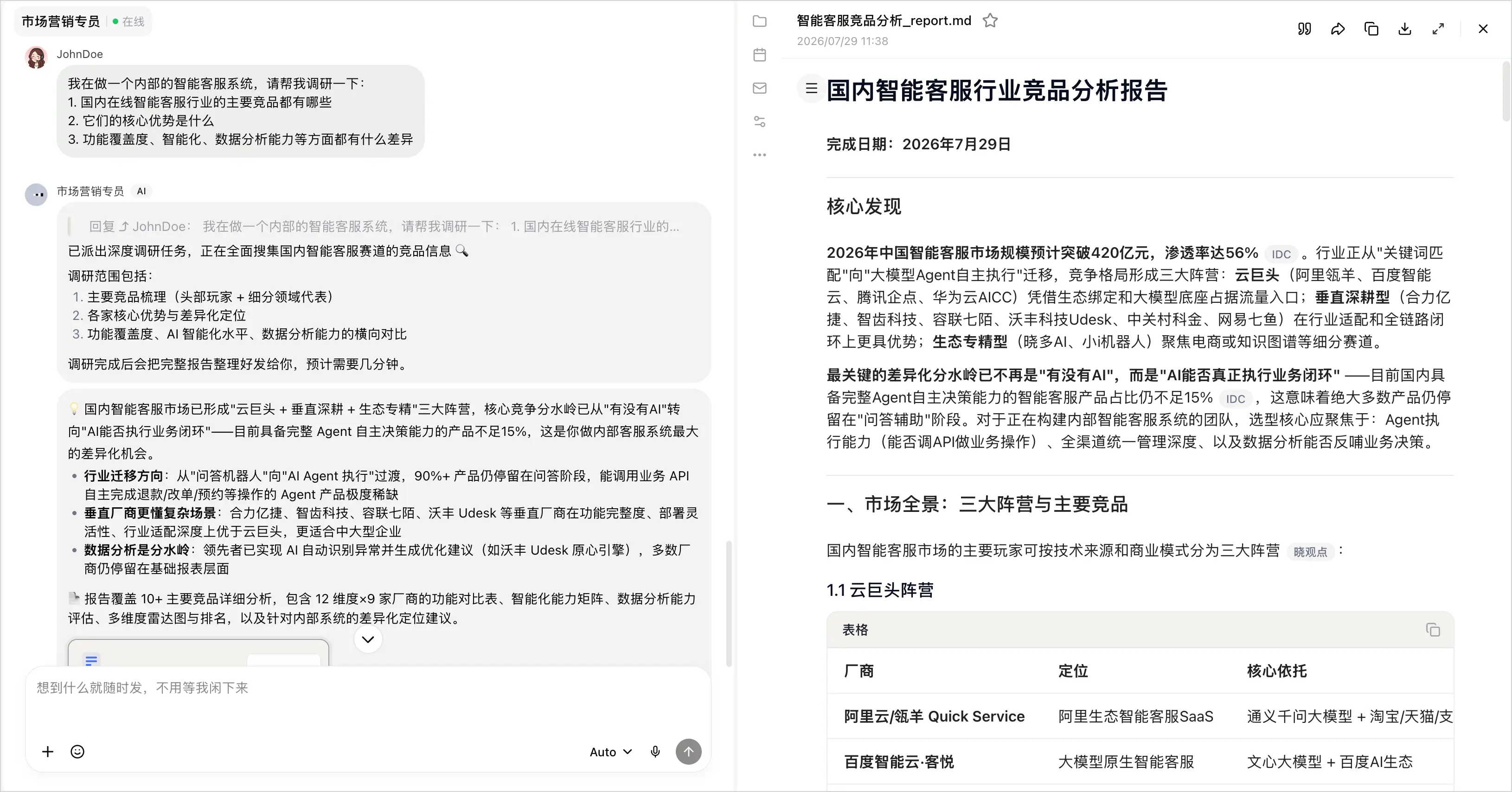
Task: Click the quote icon in document toolbar
Action: coord(1304,29)
